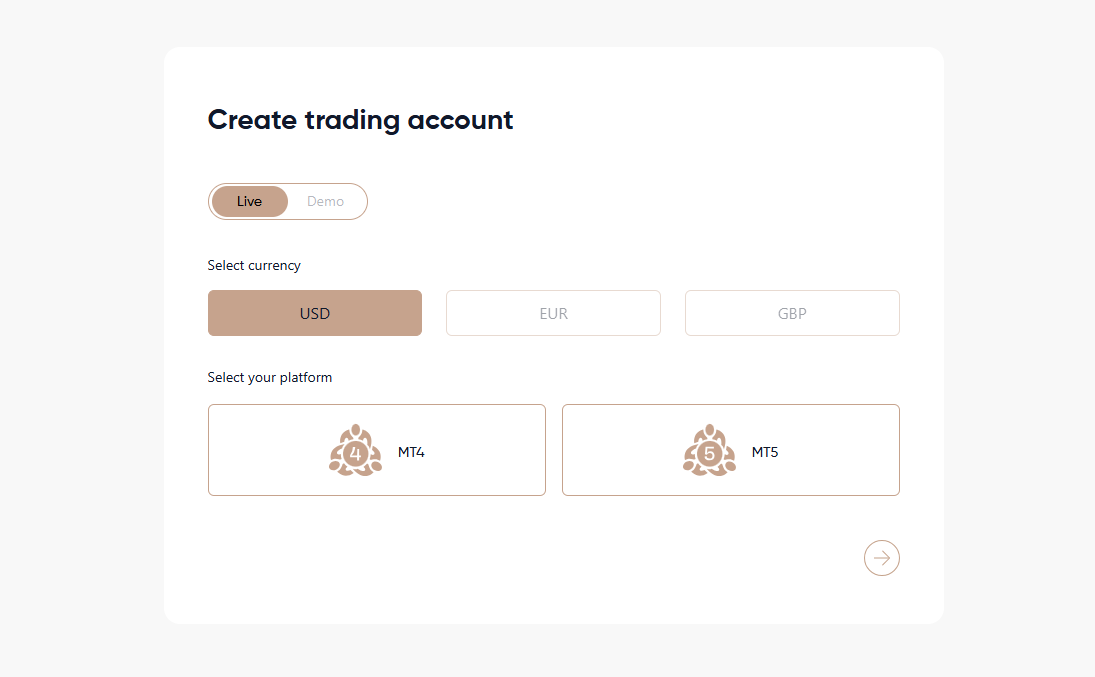Click the numeral 5 inside MT5 logo

tap(709, 454)
